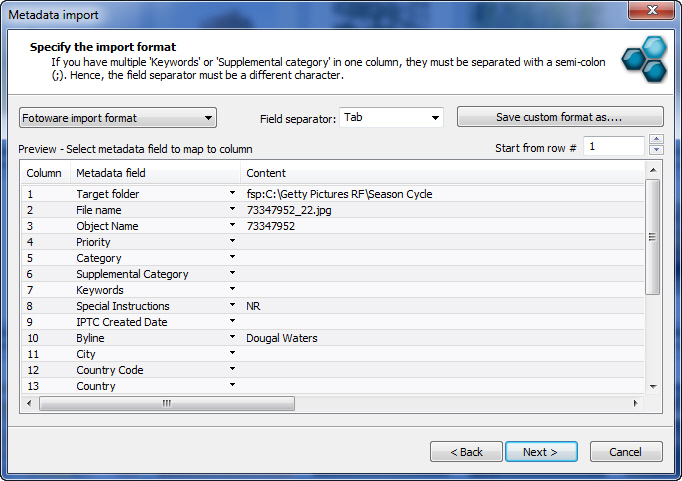This screenshot has height=481, width=682.
Task: Expand the Country Code field dropdown
Action: tap(232, 370)
